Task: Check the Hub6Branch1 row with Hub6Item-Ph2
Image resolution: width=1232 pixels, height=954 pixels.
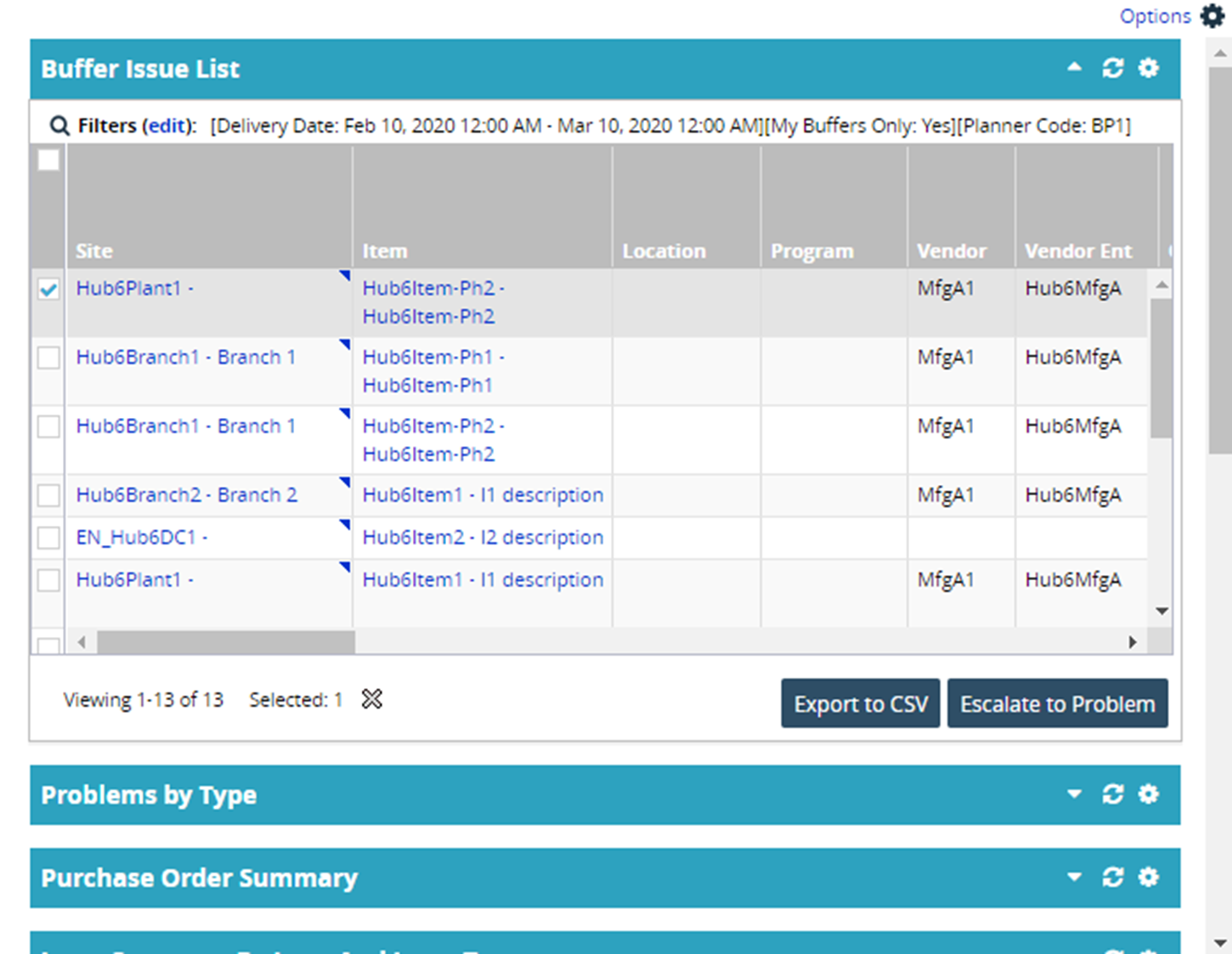Action: click(x=48, y=426)
